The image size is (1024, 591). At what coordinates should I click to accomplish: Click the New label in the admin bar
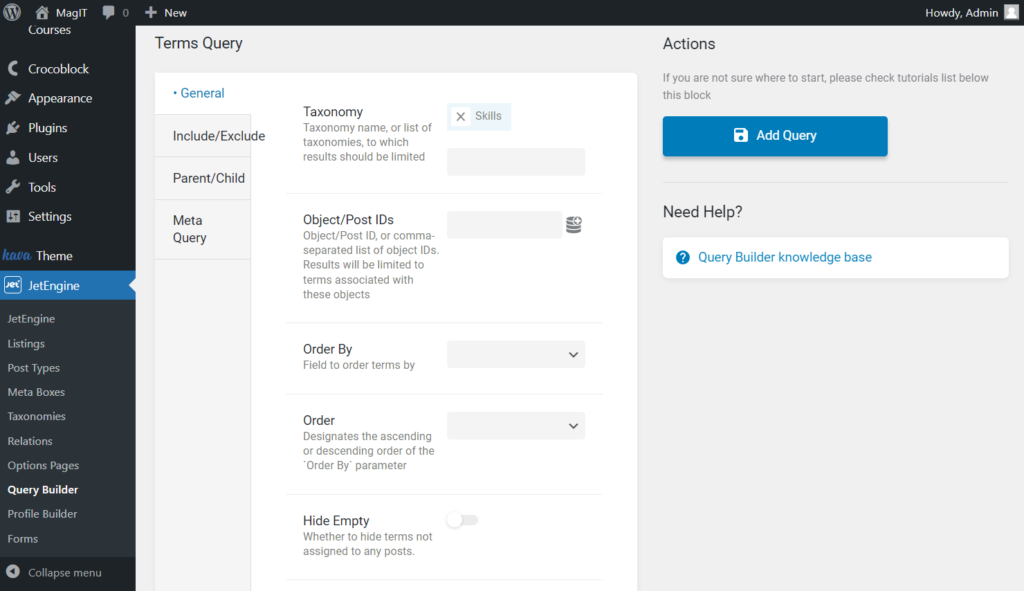(x=176, y=12)
